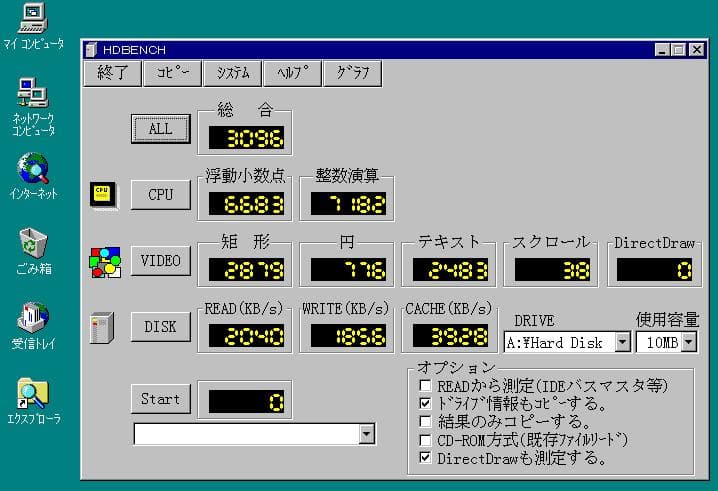Untick DirectDrawも測定する checkbox
This screenshot has height=491, width=718.
425,458
